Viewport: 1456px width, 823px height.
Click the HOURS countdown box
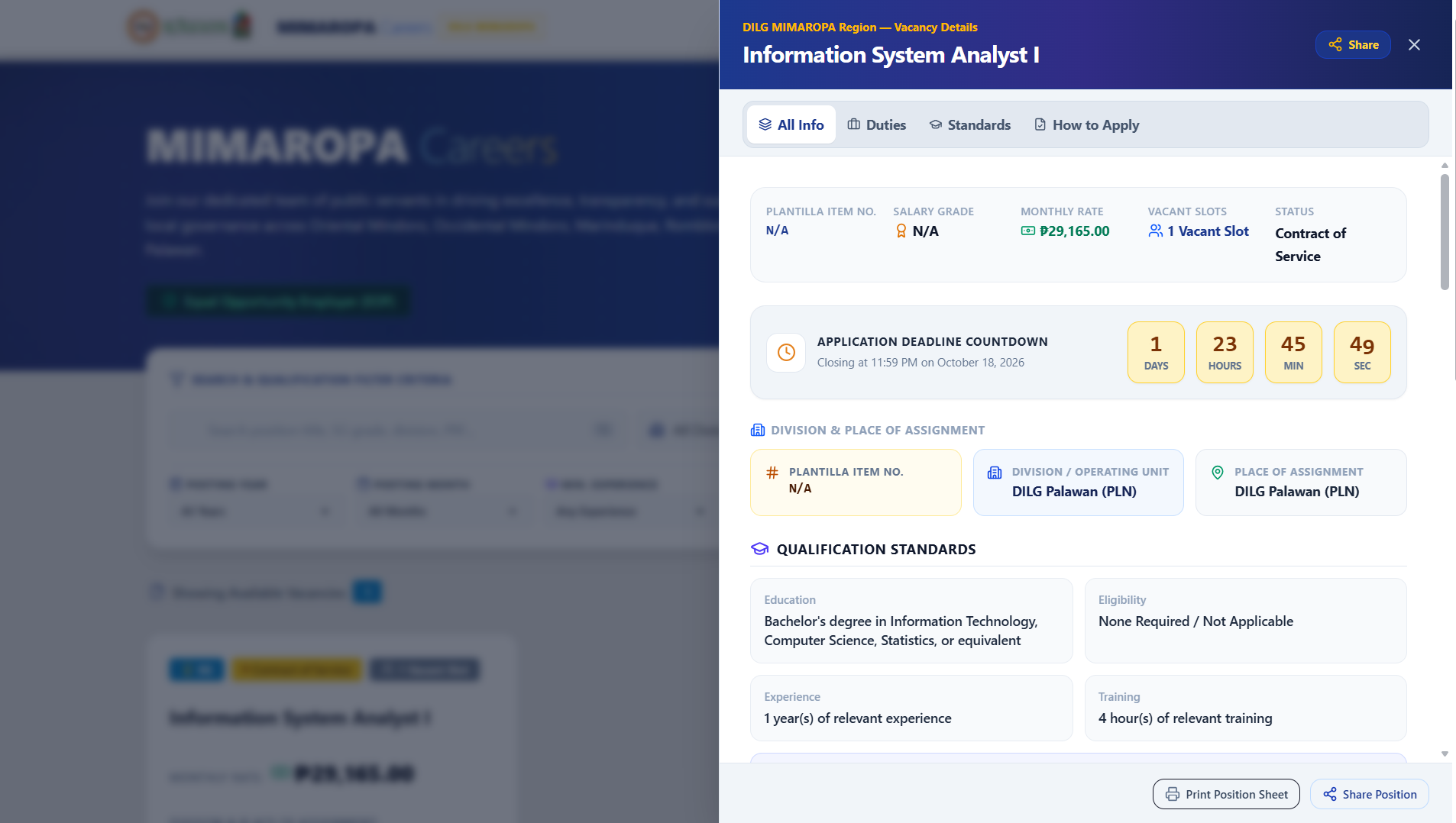[x=1225, y=353]
